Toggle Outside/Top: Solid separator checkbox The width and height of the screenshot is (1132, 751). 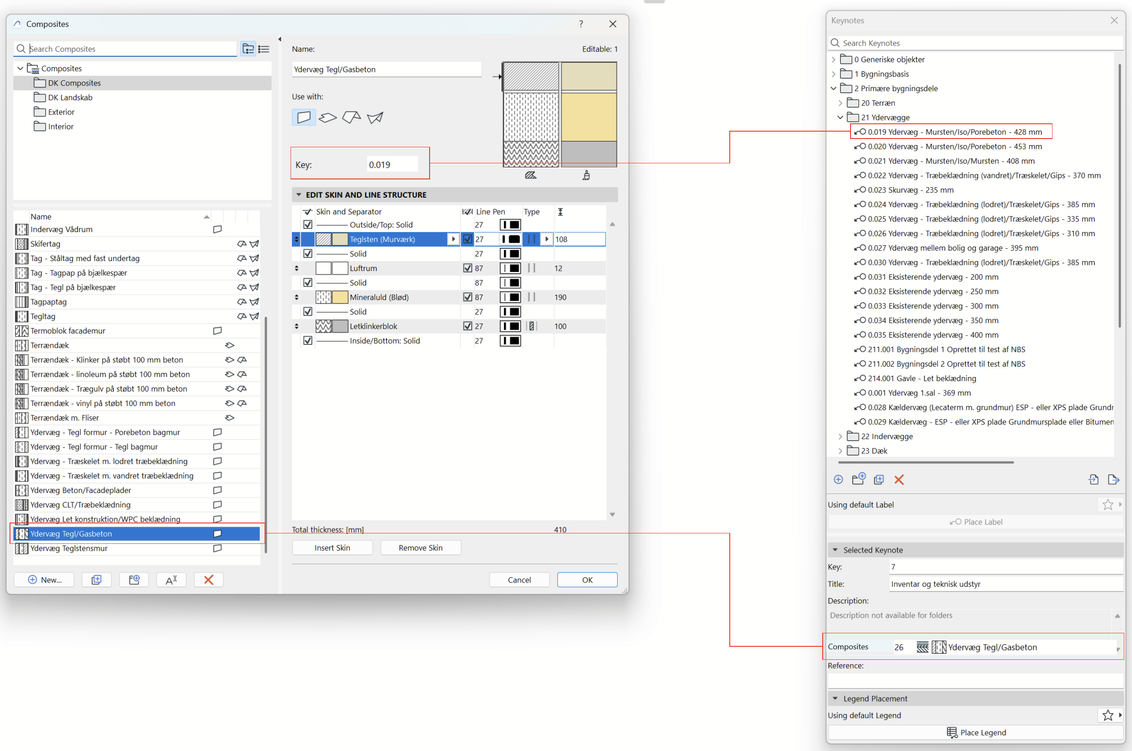coord(308,225)
